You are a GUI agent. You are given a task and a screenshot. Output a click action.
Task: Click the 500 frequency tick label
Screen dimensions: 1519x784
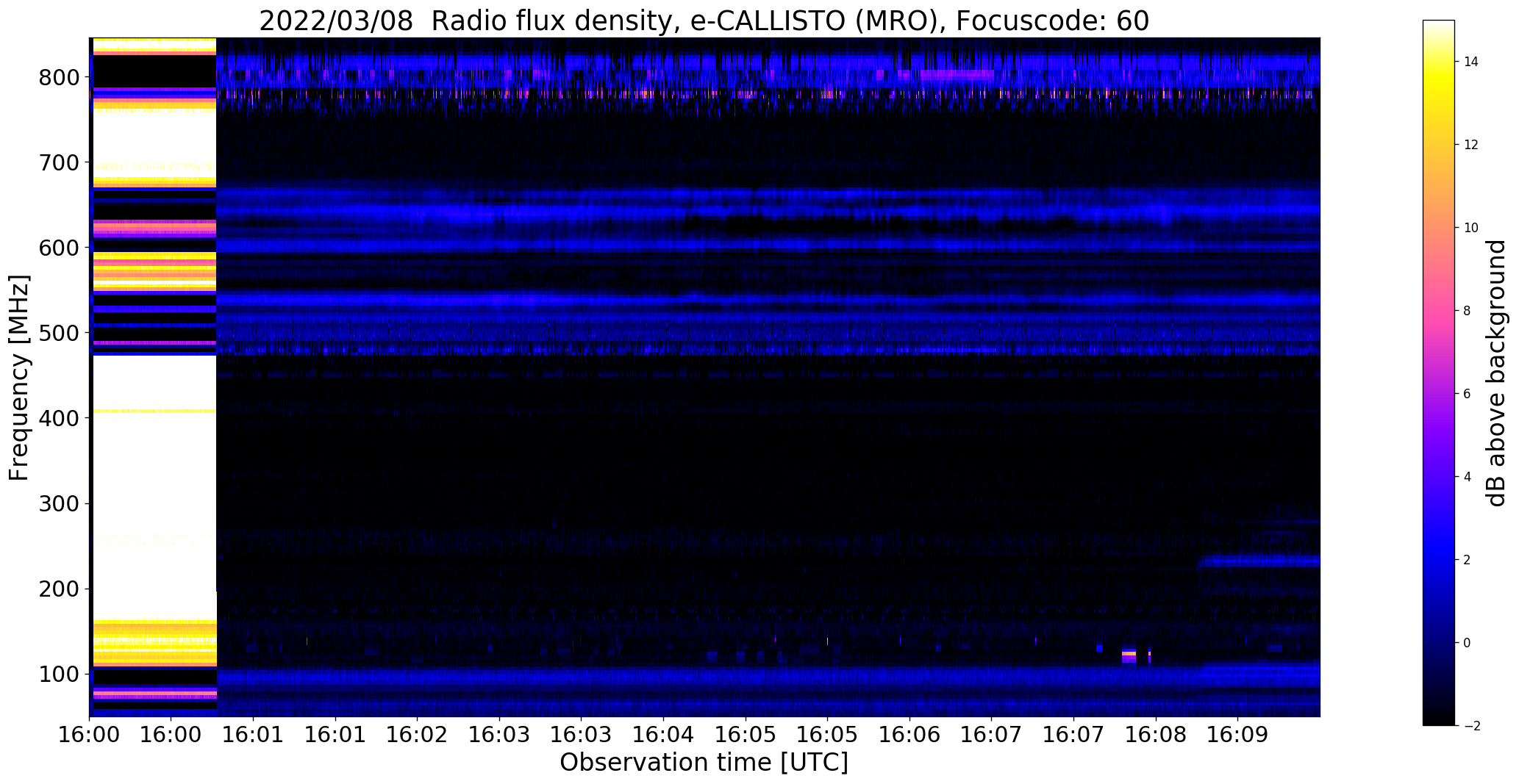[x=60, y=333]
